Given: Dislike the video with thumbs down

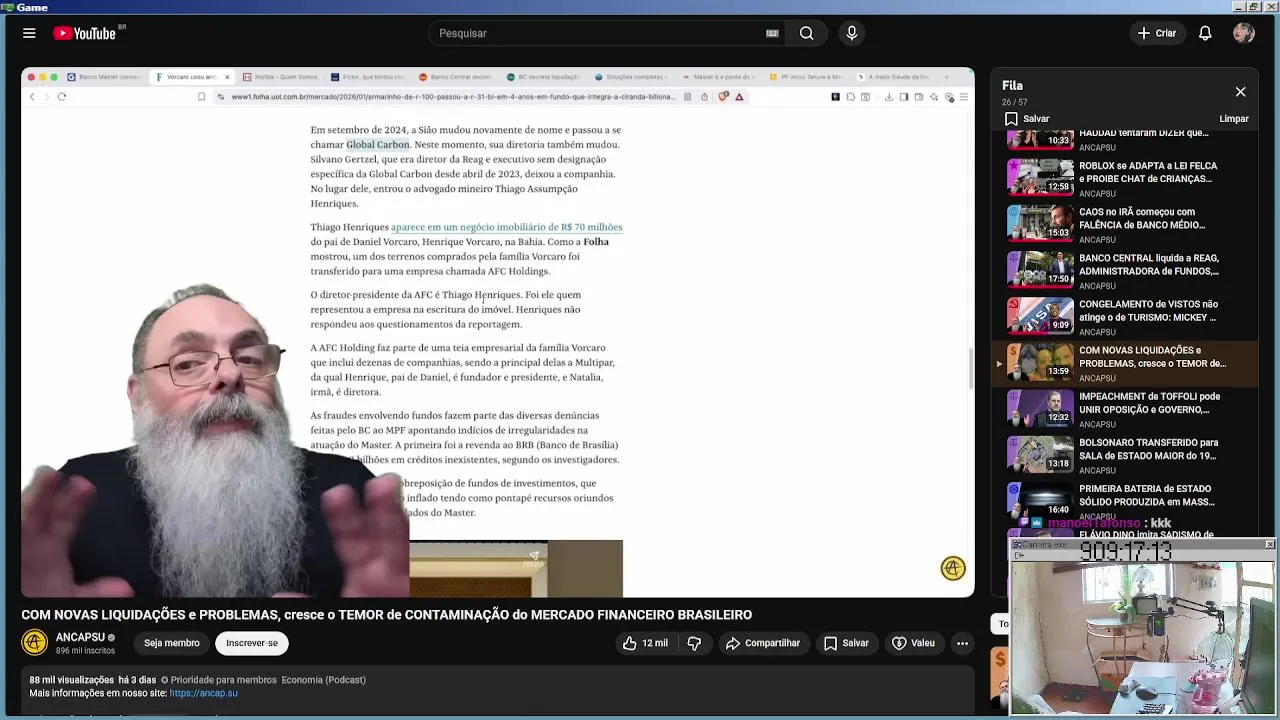Looking at the screenshot, I should [694, 643].
